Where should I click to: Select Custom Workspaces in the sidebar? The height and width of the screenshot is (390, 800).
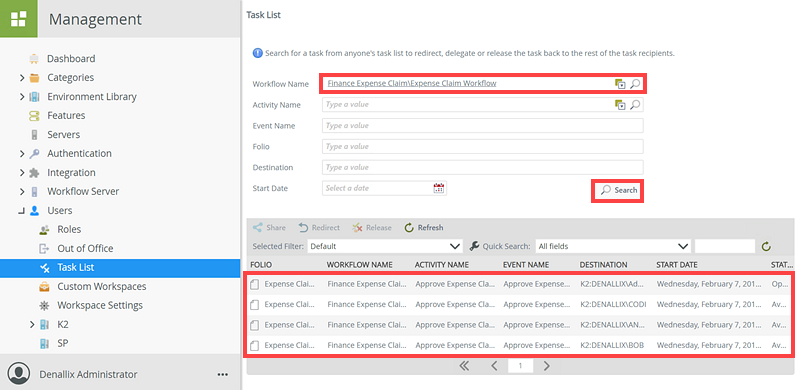[x=102, y=286]
